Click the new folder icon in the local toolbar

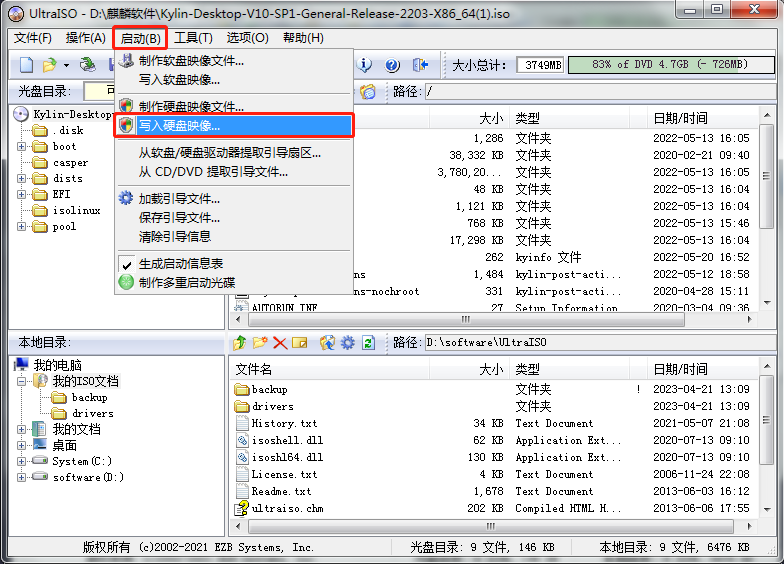pos(260,342)
